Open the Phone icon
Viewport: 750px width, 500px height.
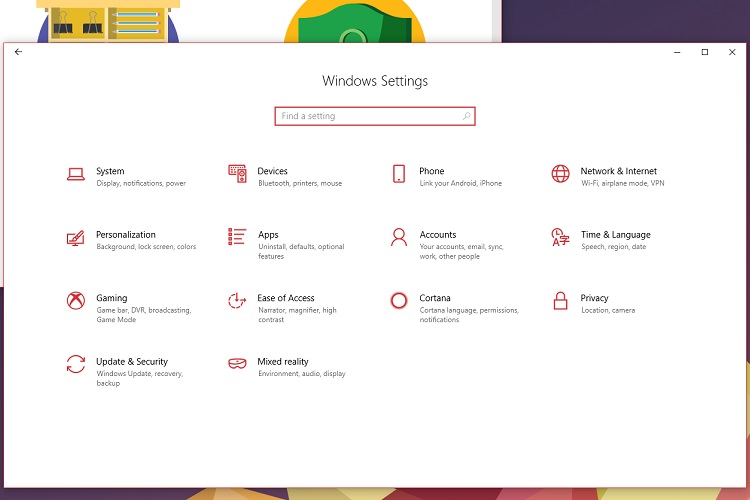(x=399, y=174)
